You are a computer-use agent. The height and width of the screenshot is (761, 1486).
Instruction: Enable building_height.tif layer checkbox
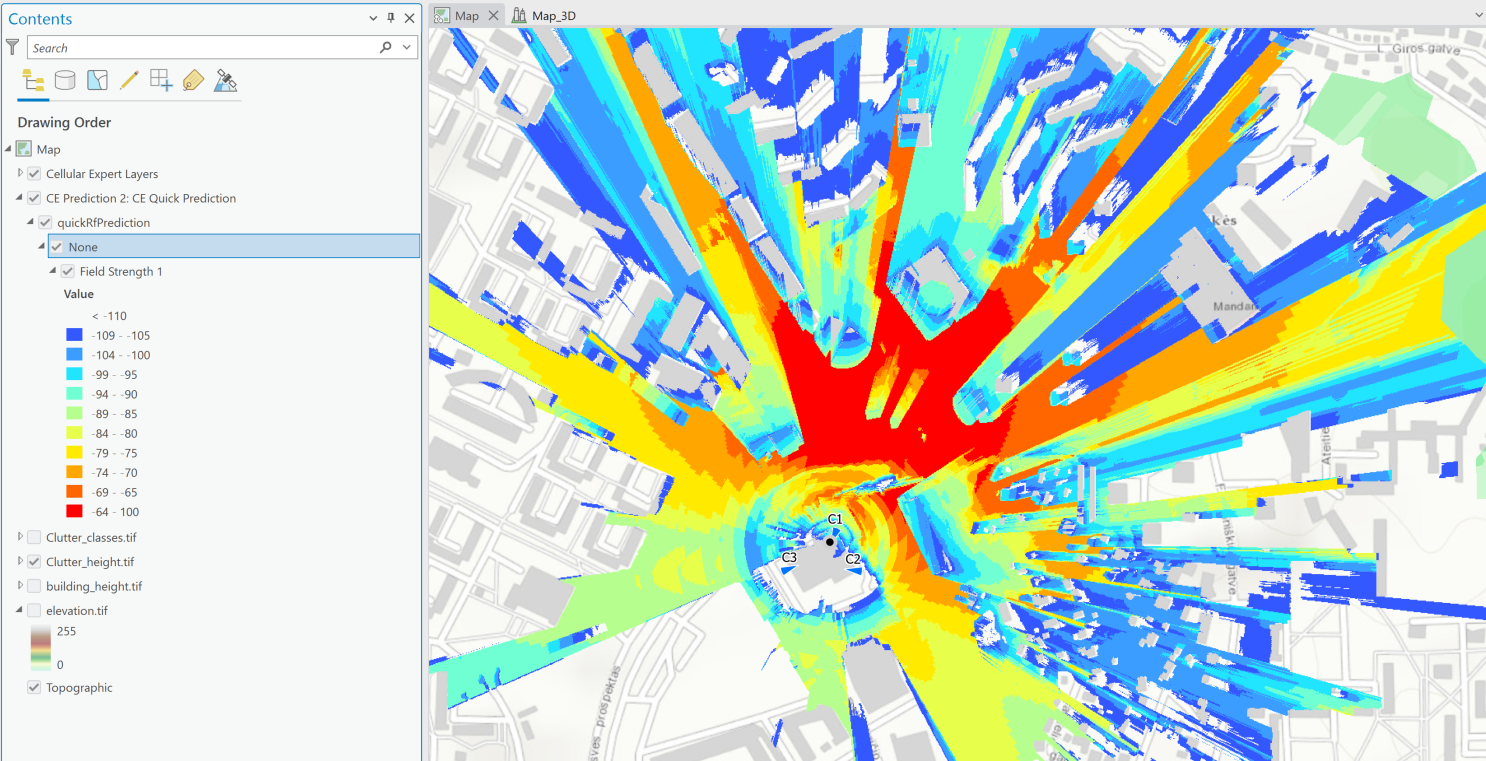click(34, 586)
